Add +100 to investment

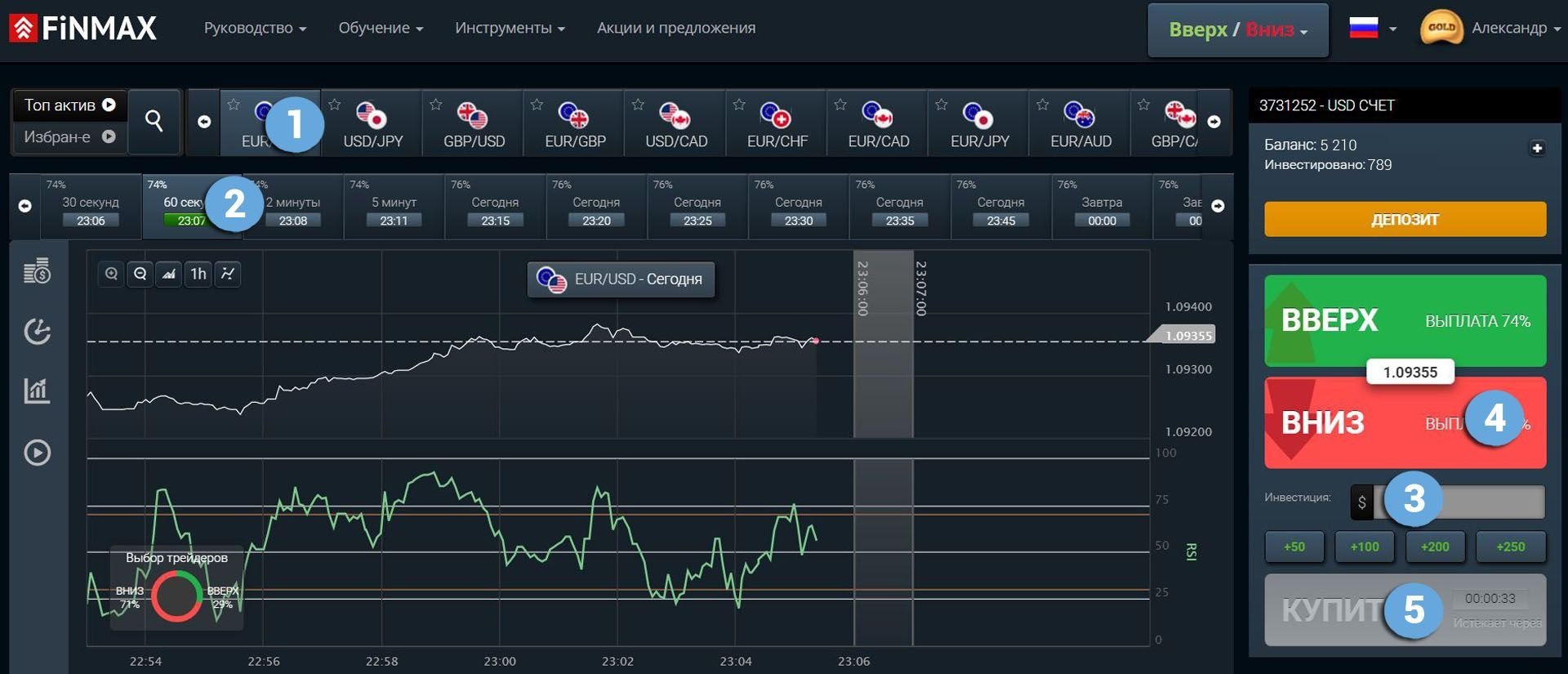[1365, 547]
